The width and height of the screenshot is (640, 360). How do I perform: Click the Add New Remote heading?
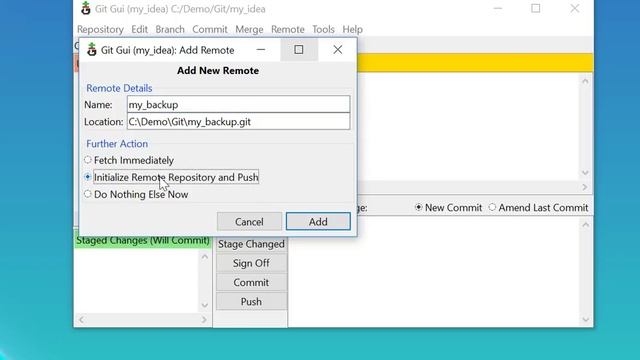tap(218, 70)
